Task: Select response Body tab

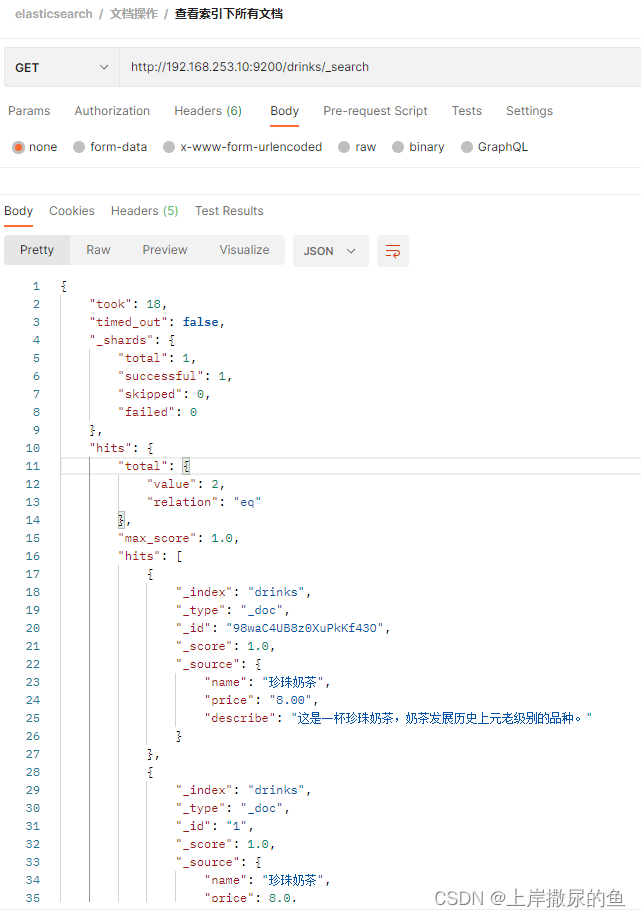Action: pyautogui.click(x=18, y=211)
